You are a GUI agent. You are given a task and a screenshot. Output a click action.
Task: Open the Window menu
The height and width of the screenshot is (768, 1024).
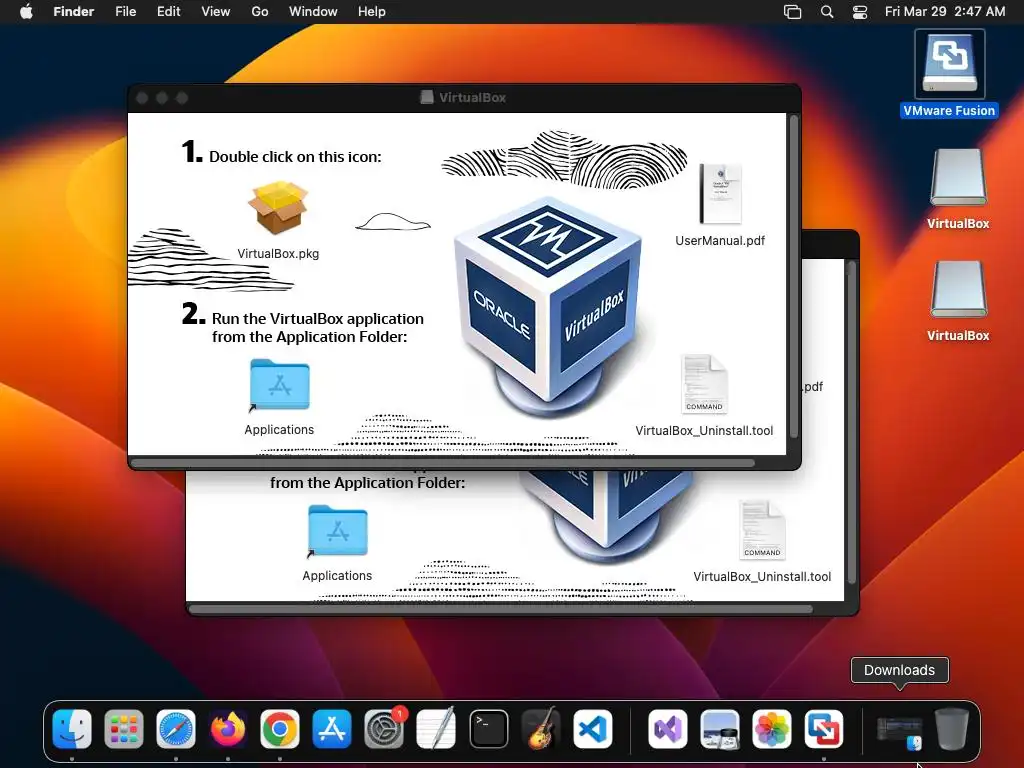pyautogui.click(x=313, y=12)
